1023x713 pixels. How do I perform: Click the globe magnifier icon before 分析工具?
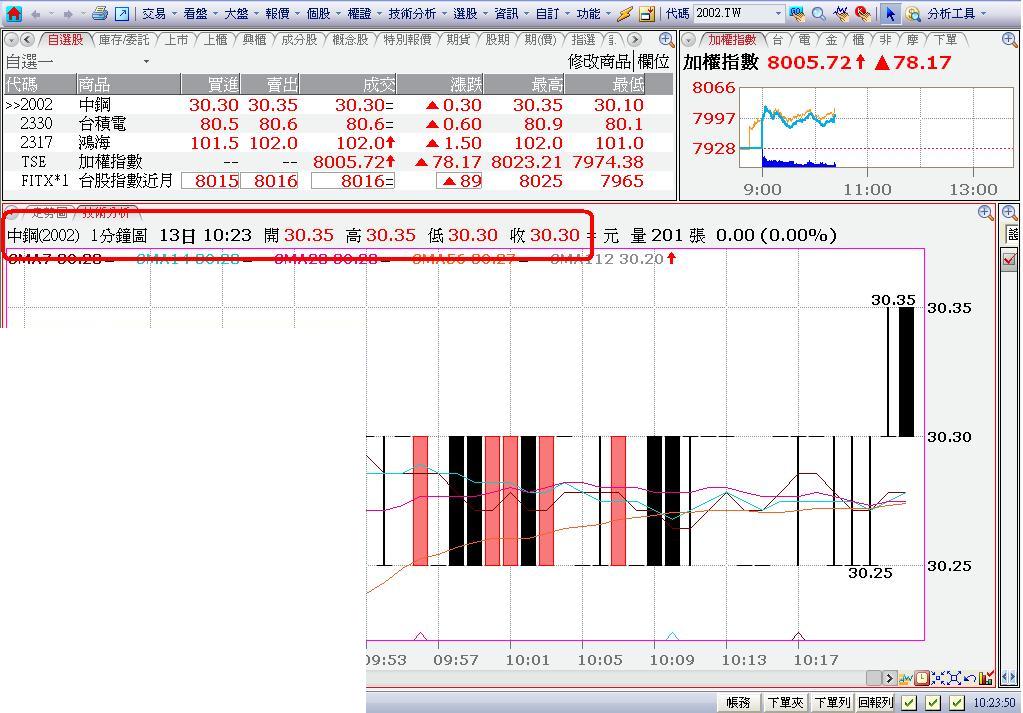pos(913,13)
